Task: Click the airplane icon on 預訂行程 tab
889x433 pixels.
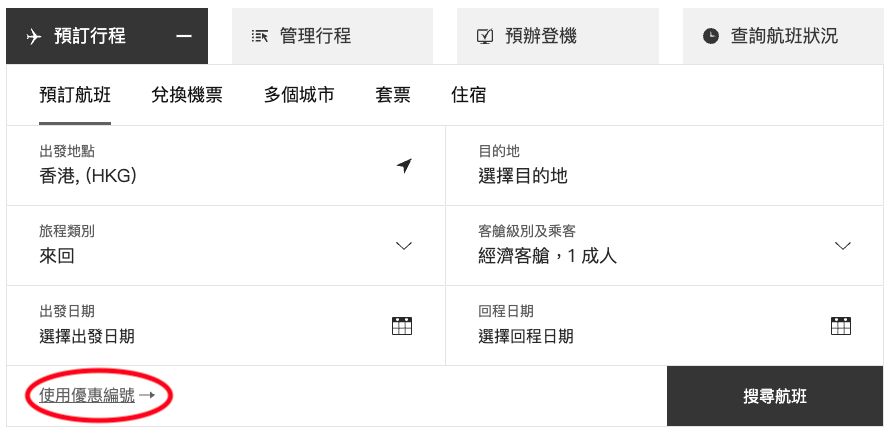Action: pyautogui.click(x=34, y=36)
